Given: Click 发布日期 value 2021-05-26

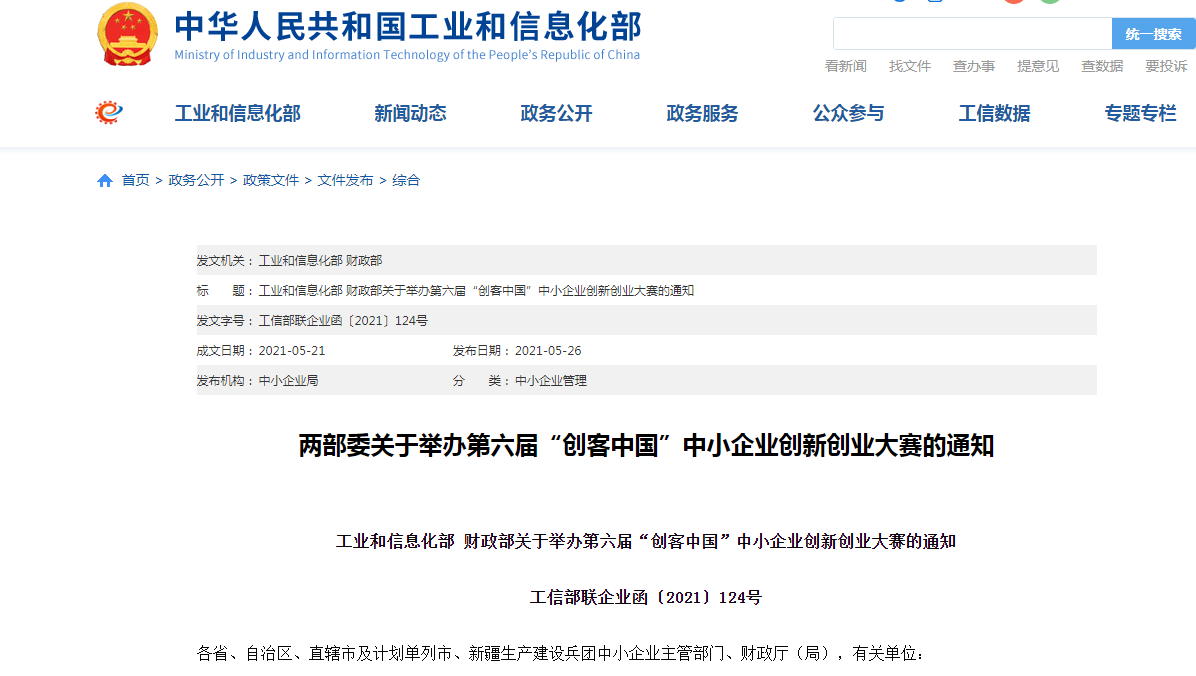Looking at the screenshot, I should click(548, 351).
